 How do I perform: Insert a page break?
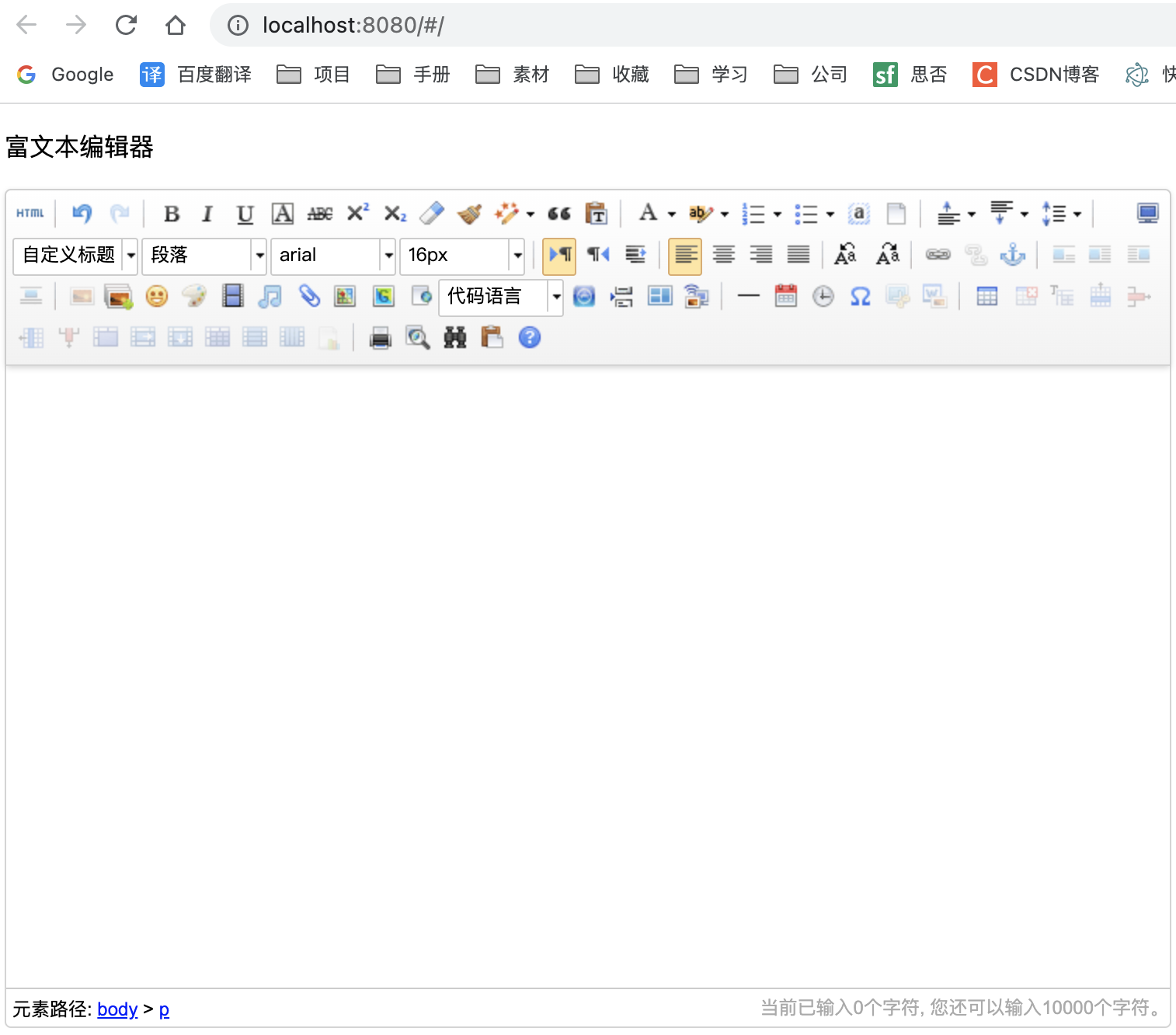621,296
